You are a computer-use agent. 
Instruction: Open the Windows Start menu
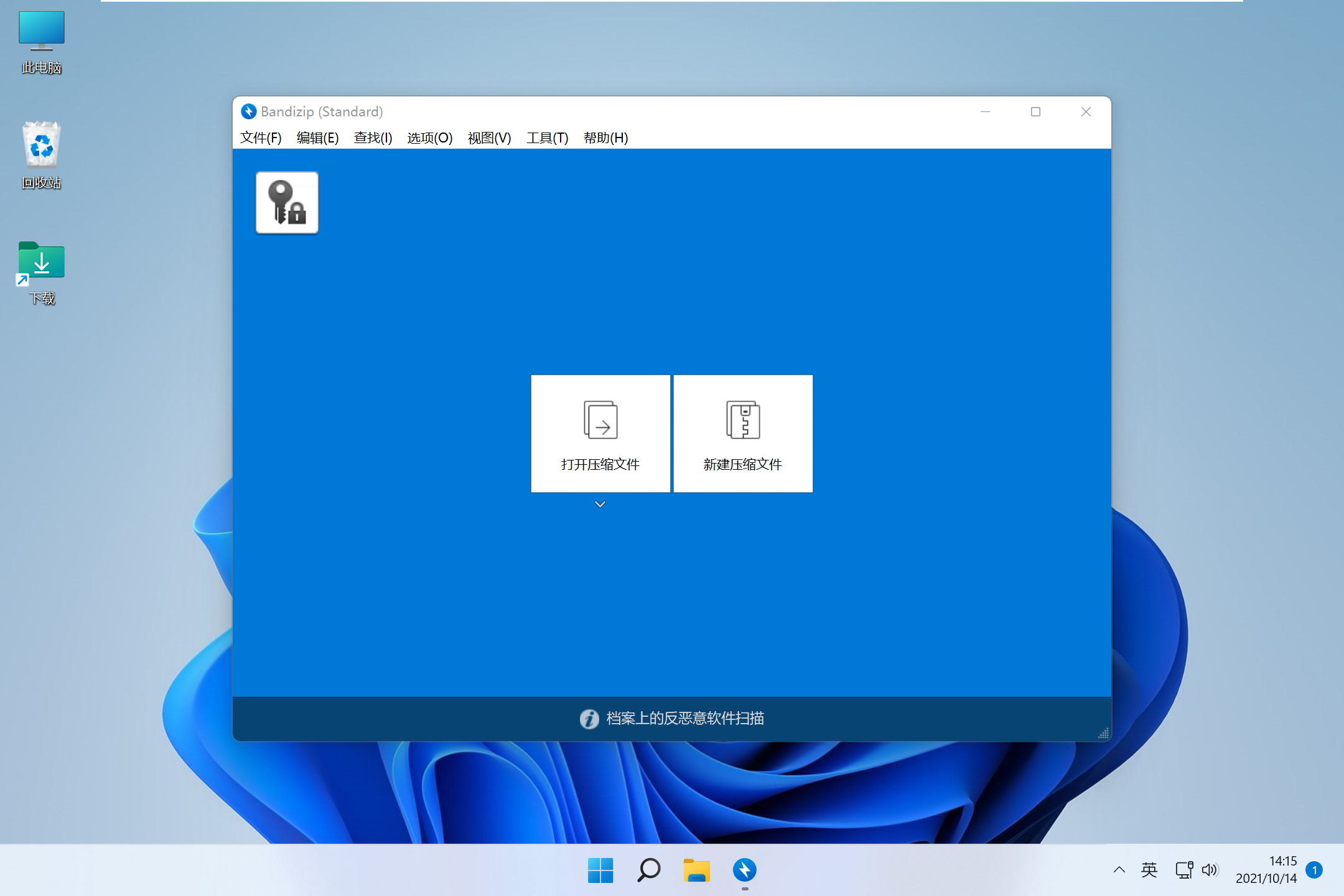point(600,870)
